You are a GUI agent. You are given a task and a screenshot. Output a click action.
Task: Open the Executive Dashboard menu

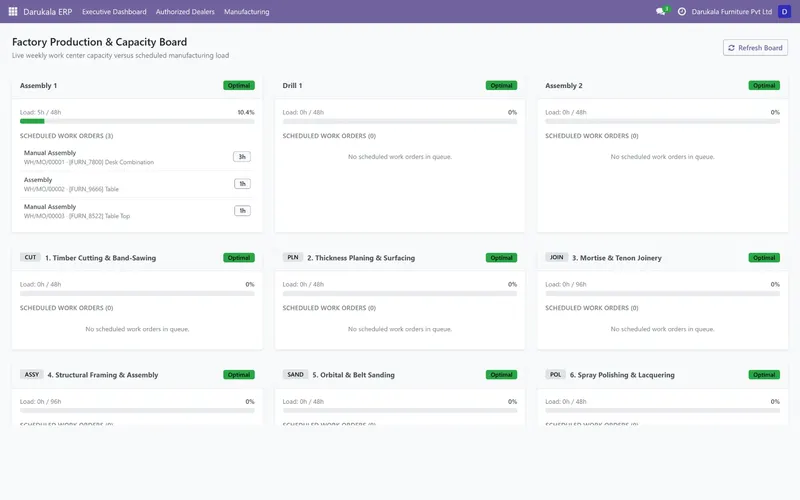coord(114,11)
